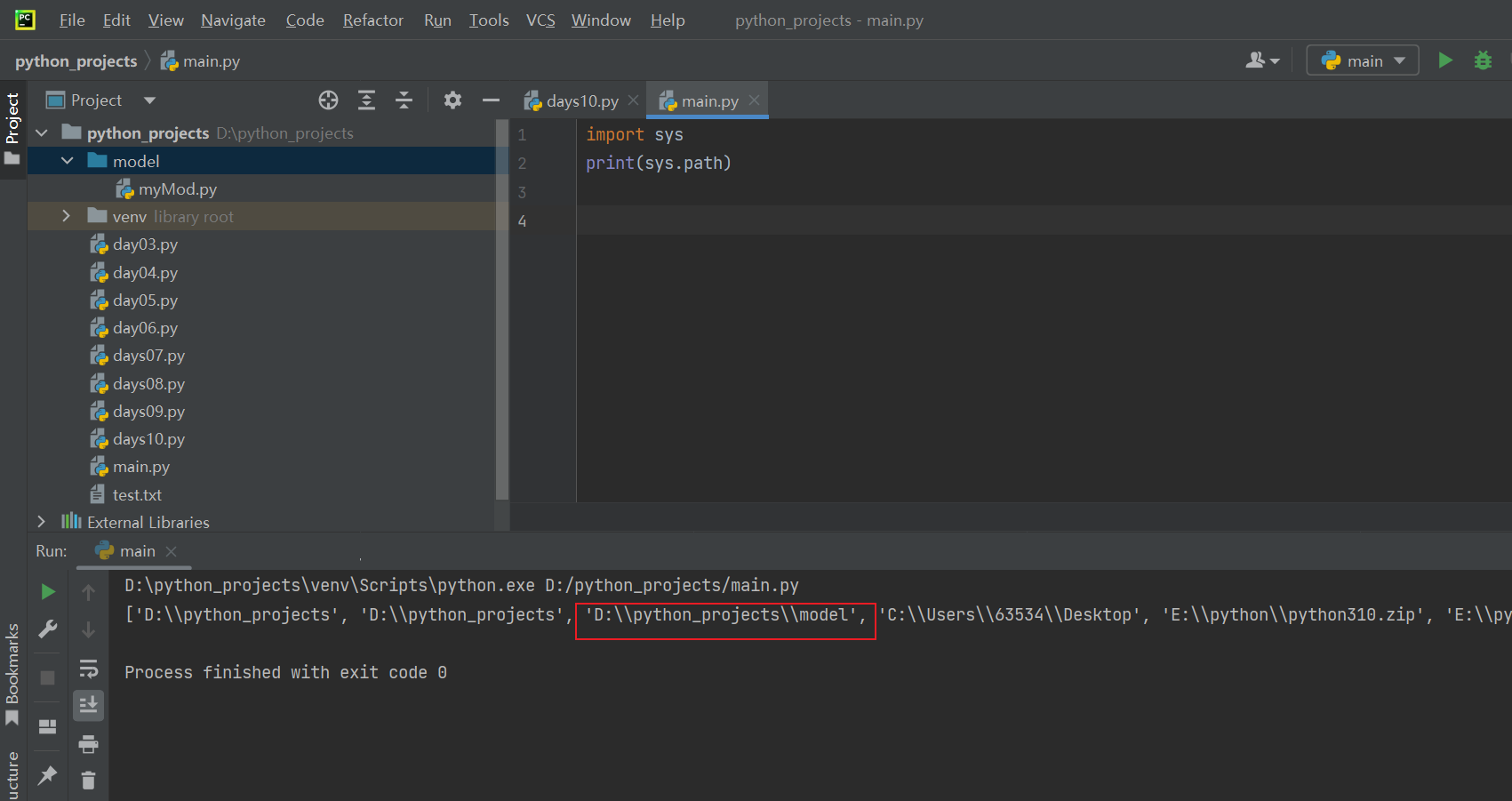Click the stop process square icon
Screen dimensions: 1512x801
48,677
